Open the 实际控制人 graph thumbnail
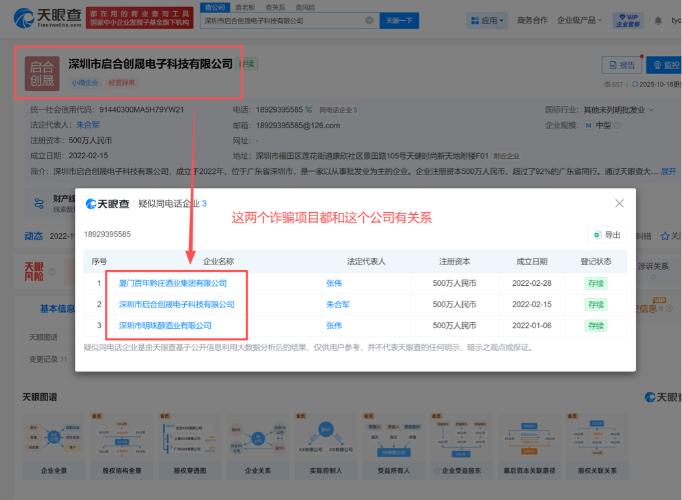Viewport: 682px width, 500px height. [x=326, y=446]
